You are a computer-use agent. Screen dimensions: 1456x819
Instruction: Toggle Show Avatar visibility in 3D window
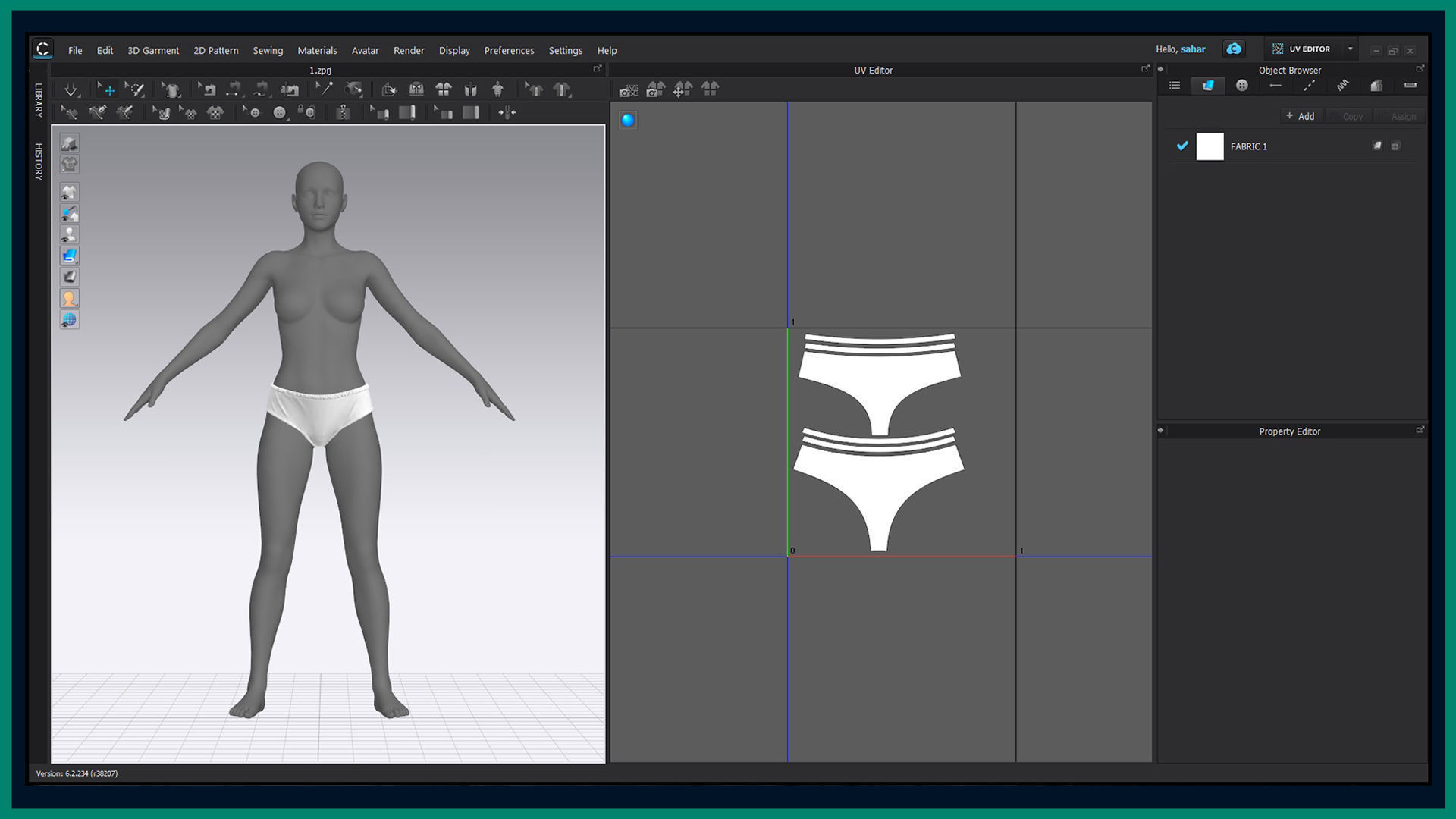point(69,235)
